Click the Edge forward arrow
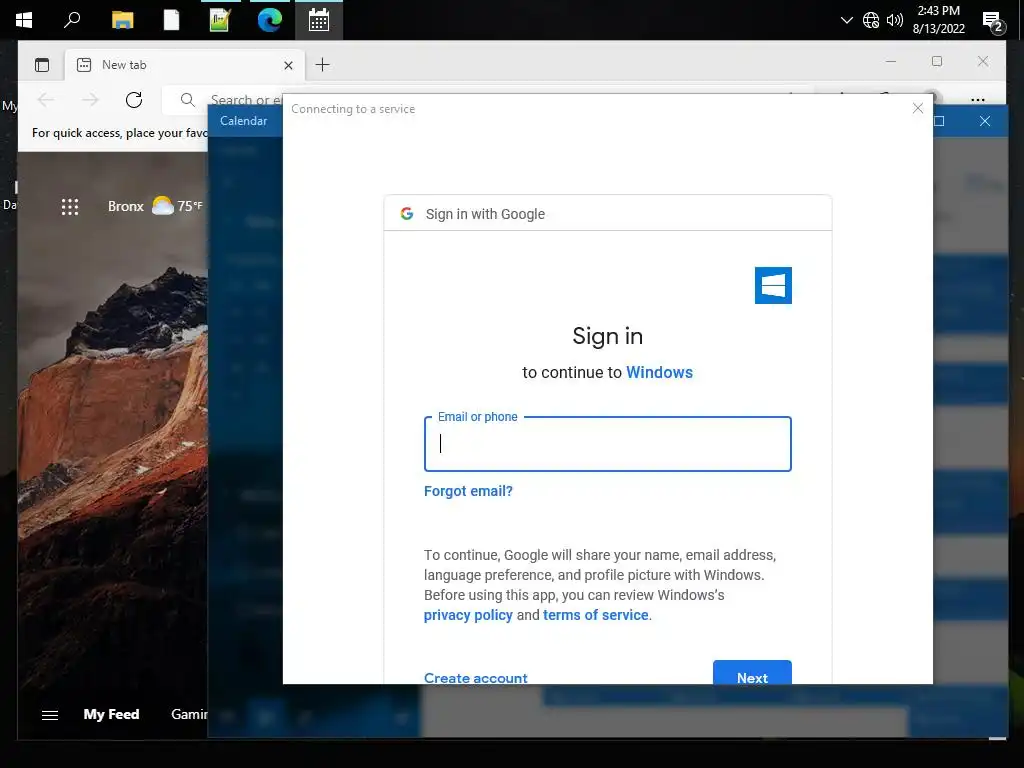Viewport: 1024px width, 768px height. click(90, 100)
